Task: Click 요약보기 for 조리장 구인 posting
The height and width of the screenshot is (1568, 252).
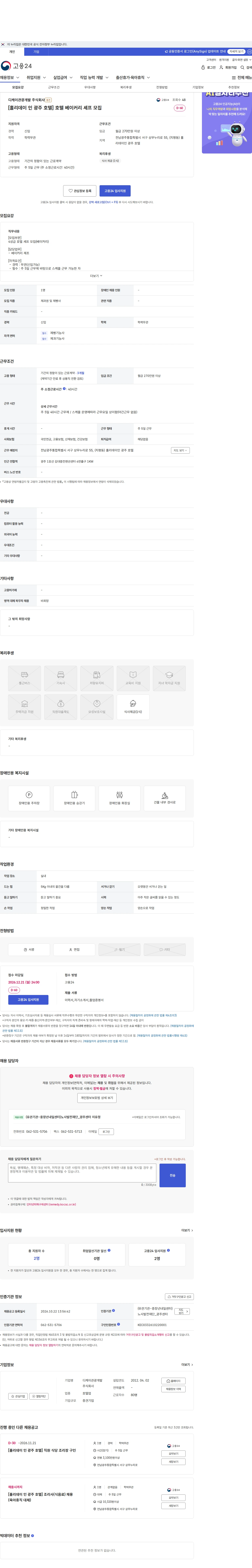Action: click(173, 1453)
